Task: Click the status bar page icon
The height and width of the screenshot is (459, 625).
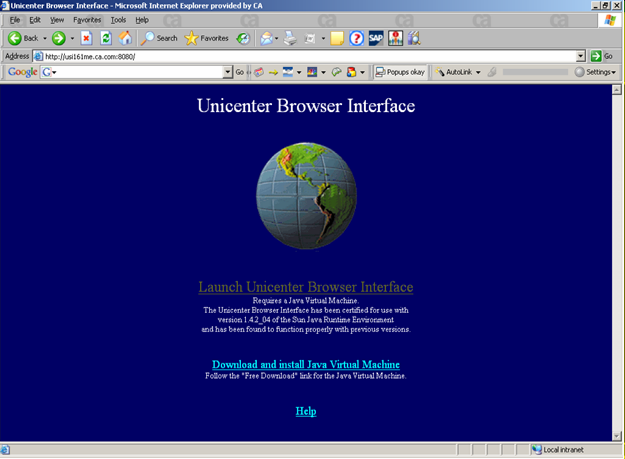Action: 5,450
